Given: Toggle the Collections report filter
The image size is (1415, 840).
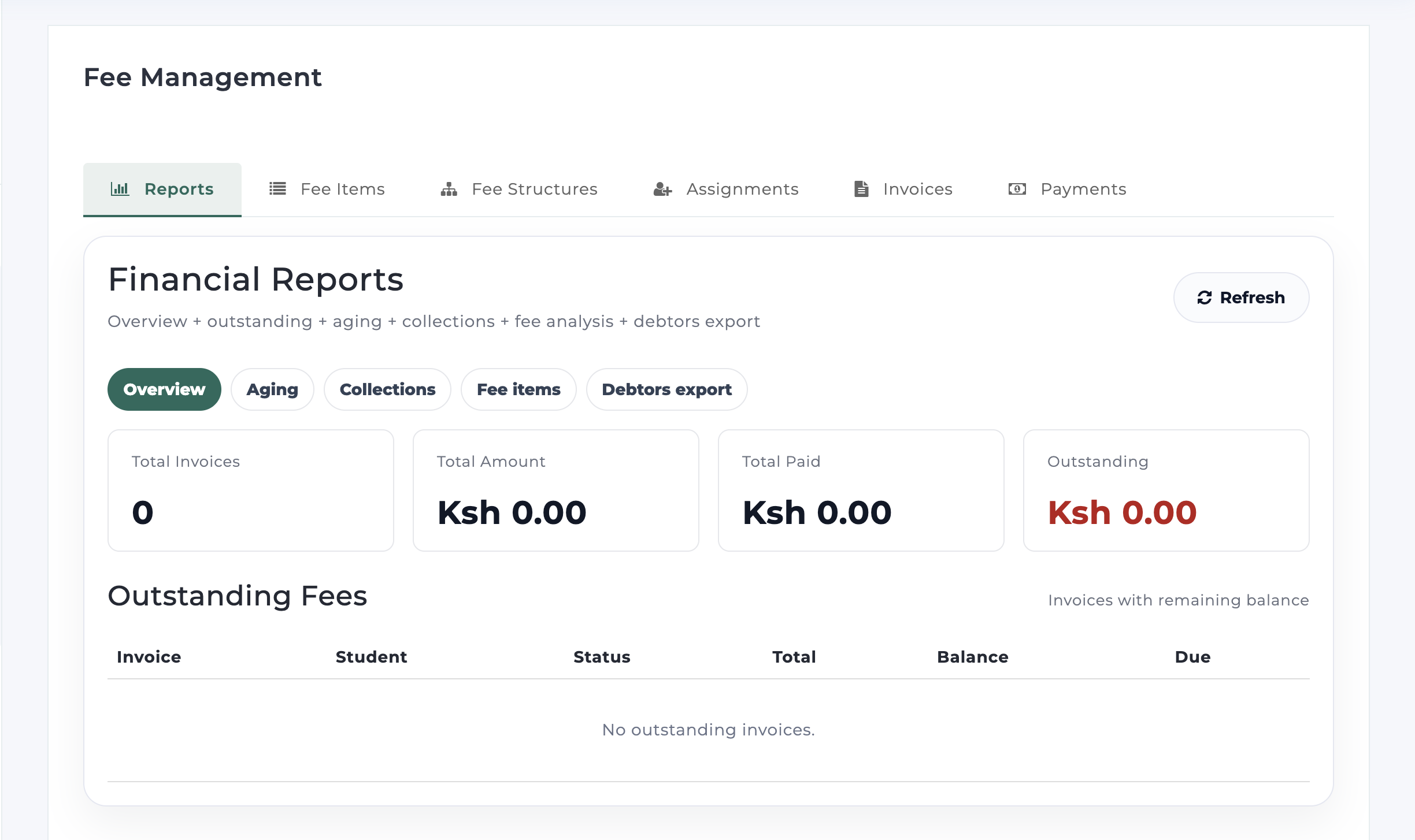Looking at the screenshot, I should (x=387, y=389).
